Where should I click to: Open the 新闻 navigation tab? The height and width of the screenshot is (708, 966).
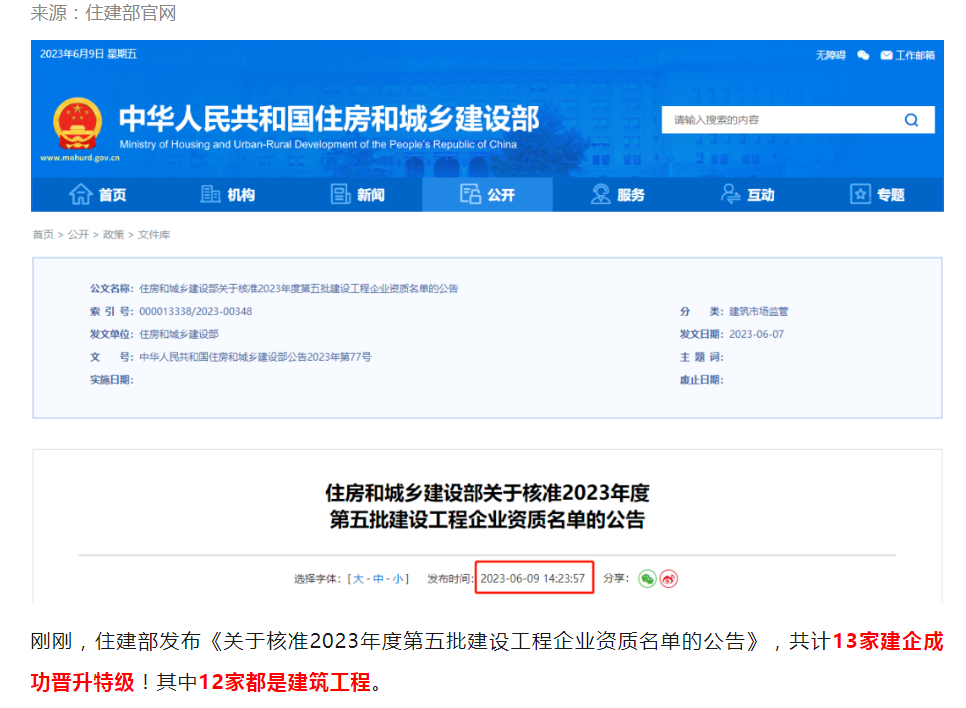coord(358,195)
